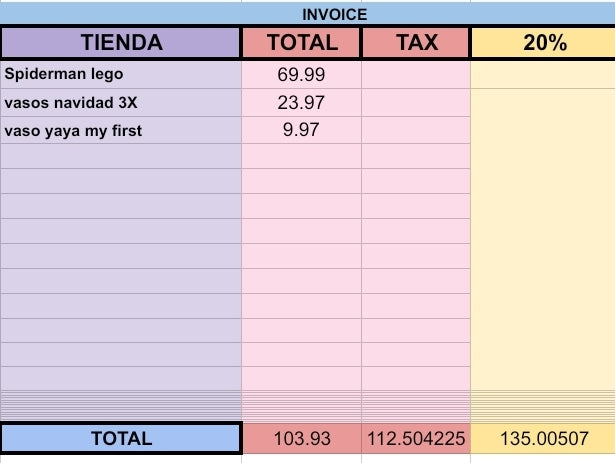
Task: Click the TIENDA column header cell
Action: click(x=121, y=43)
